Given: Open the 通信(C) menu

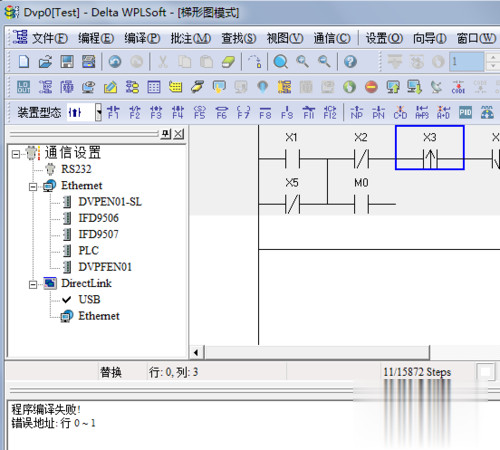Looking at the screenshot, I should click(332, 38).
